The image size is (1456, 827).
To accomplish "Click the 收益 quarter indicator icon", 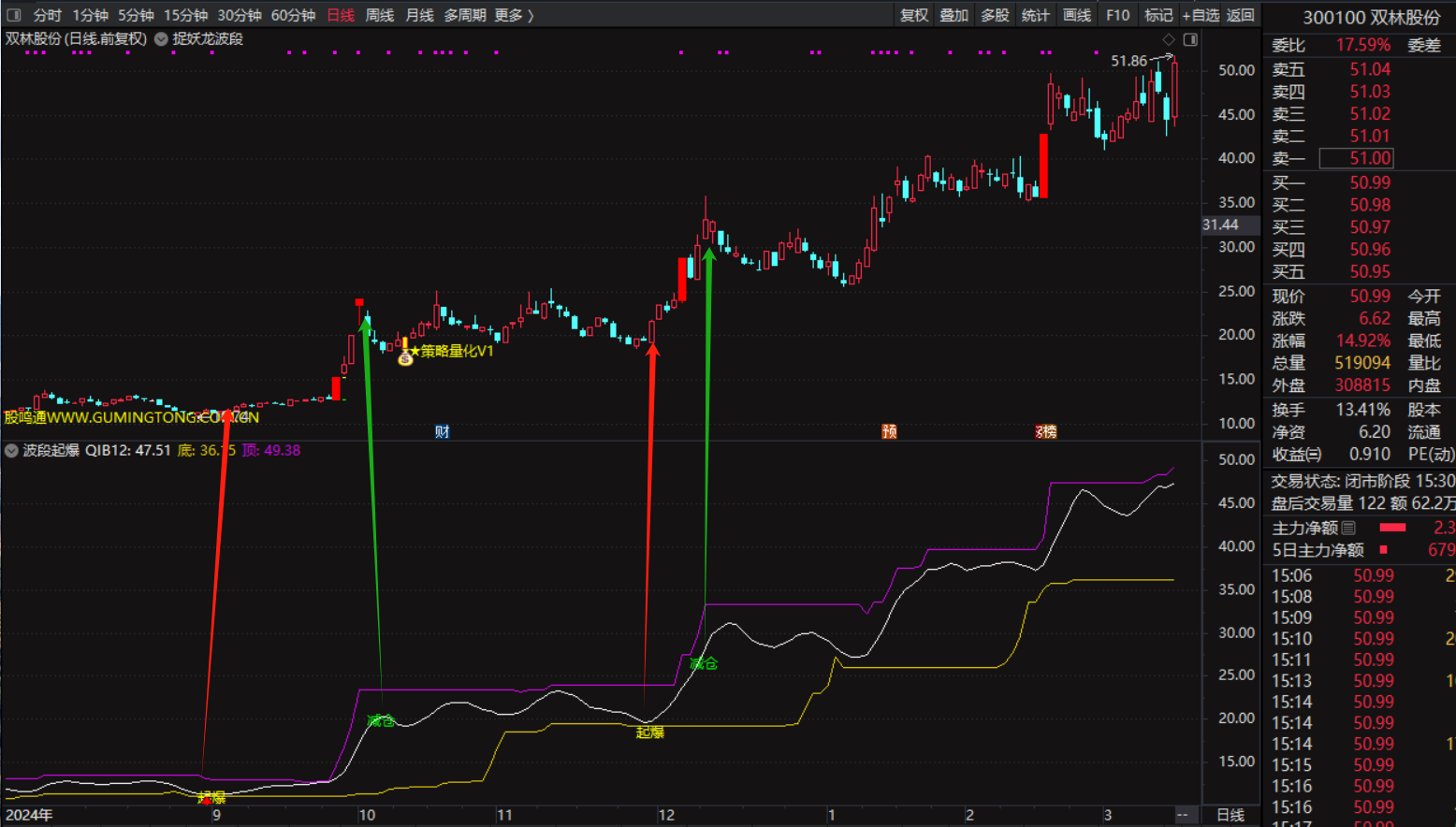I will (x=1315, y=455).
